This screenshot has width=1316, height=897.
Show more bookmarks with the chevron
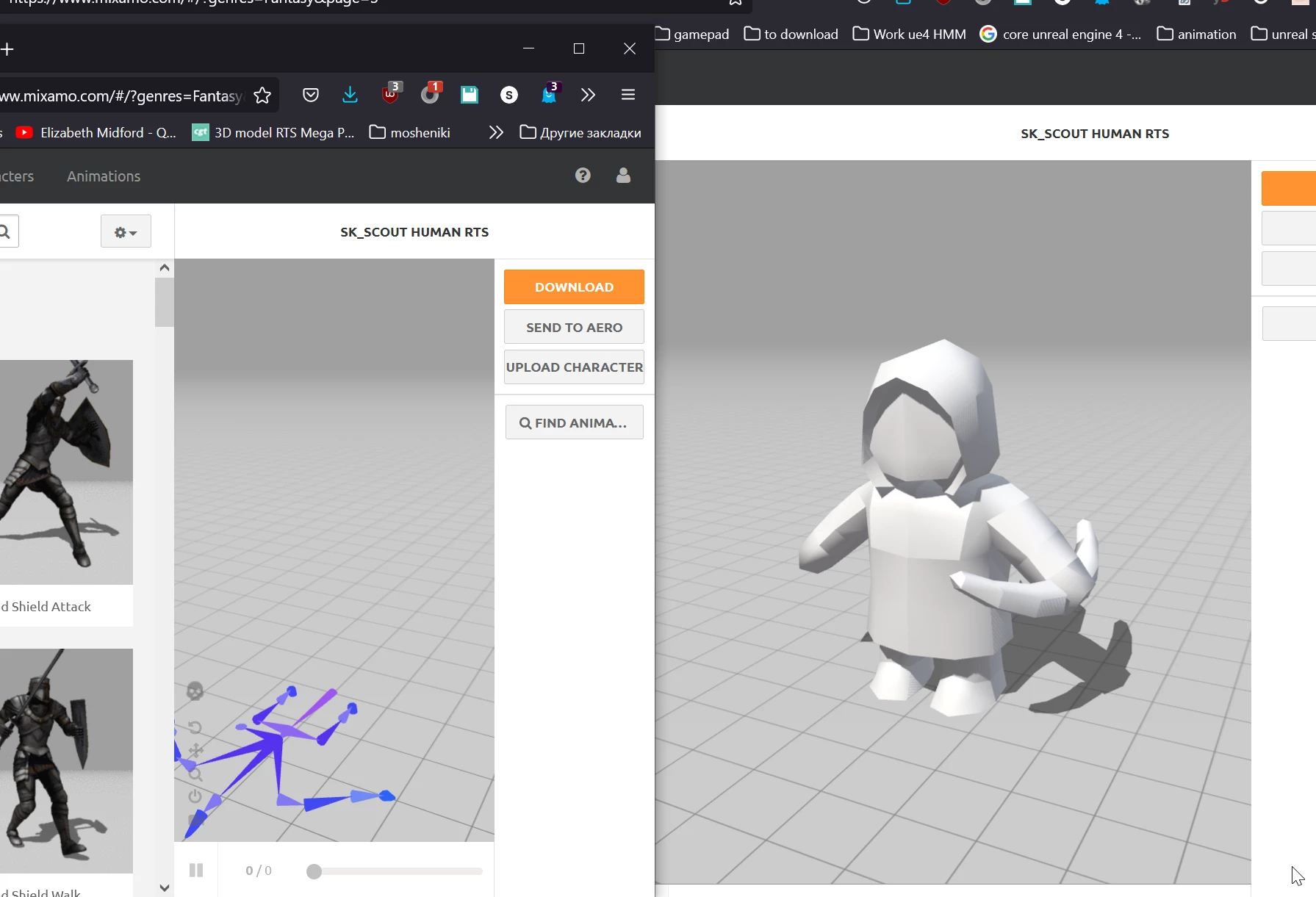[496, 133]
